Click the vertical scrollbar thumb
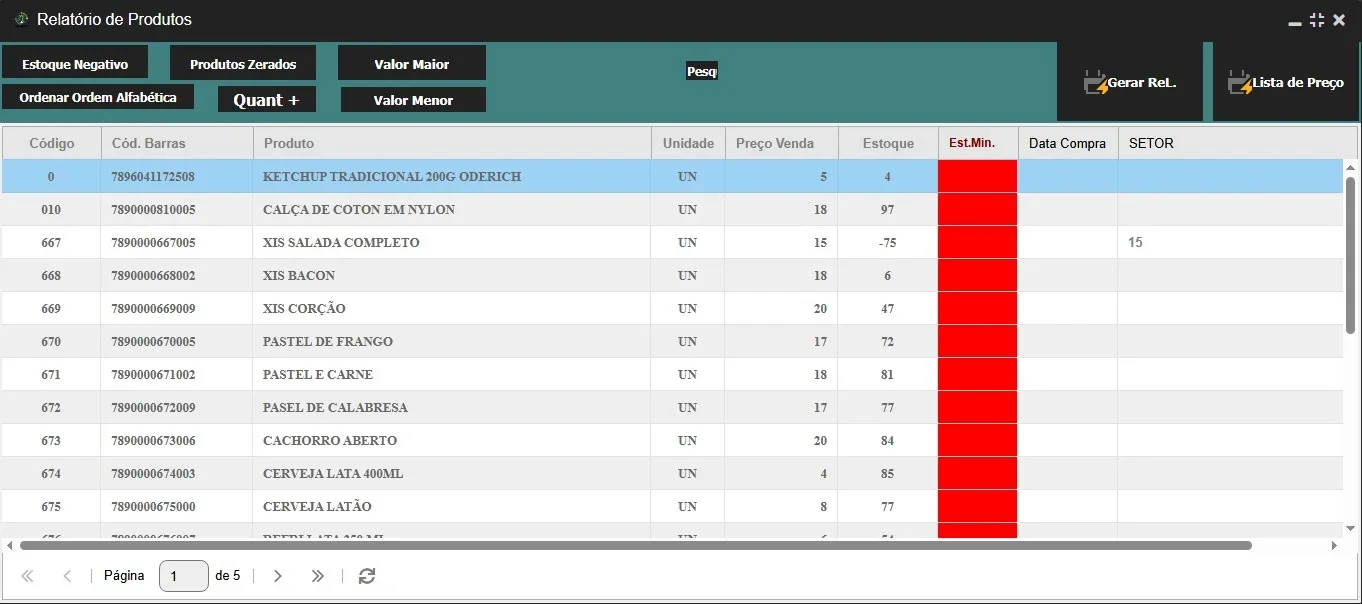The image size is (1362, 604). coord(1352,255)
